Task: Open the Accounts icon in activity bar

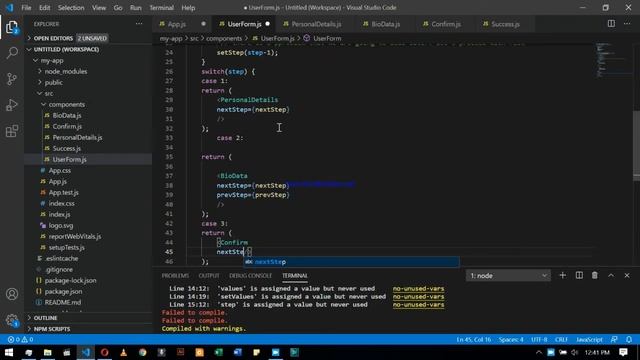Action: point(12,294)
